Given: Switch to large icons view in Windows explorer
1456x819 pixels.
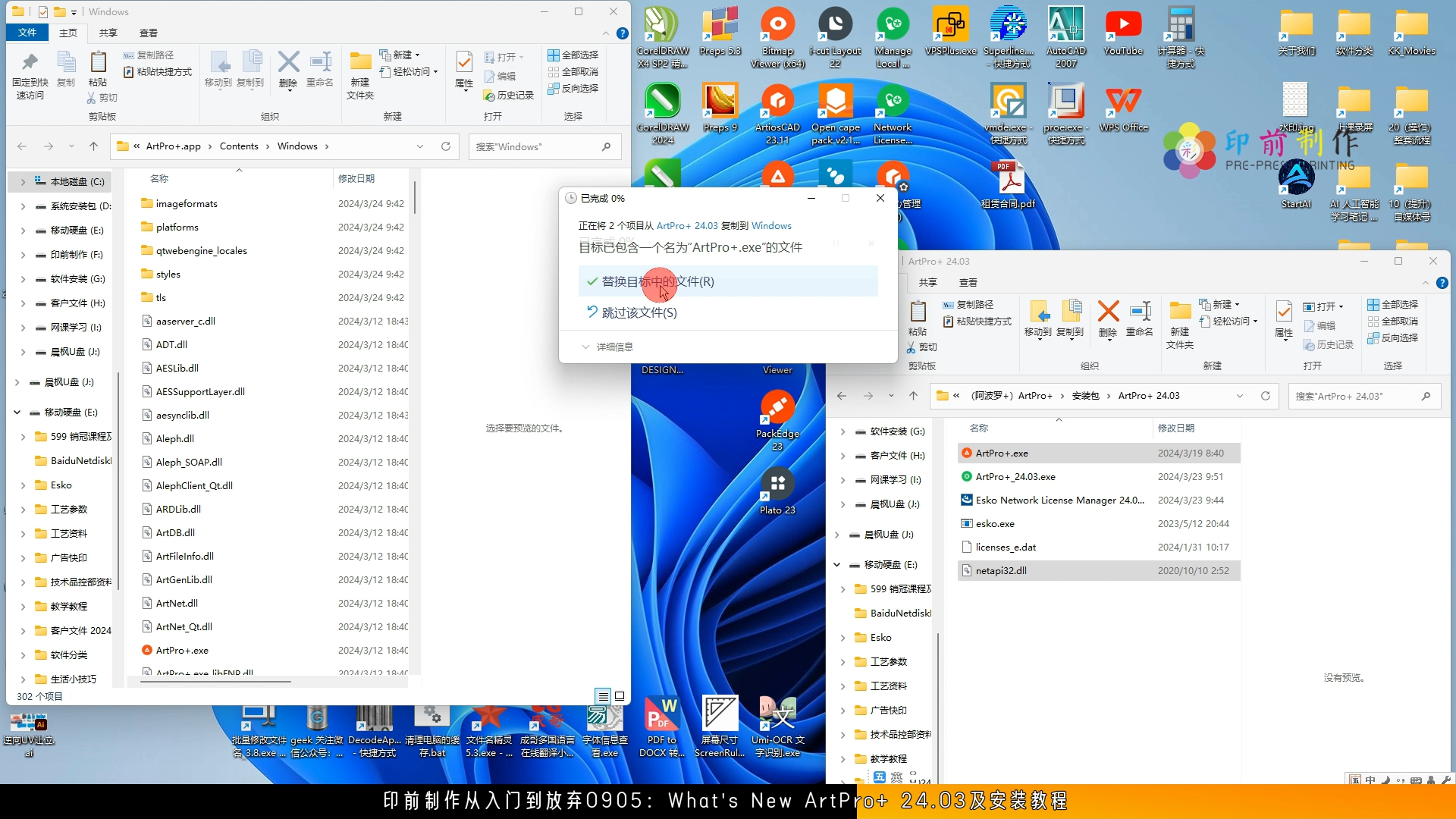Looking at the screenshot, I should (x=620, y=695).
